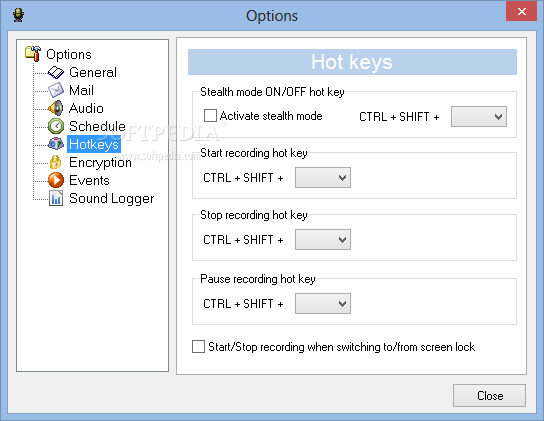Close the Options window with red X
The width and height of the screenshot is (544, 421).
click(x=521, y=11)
